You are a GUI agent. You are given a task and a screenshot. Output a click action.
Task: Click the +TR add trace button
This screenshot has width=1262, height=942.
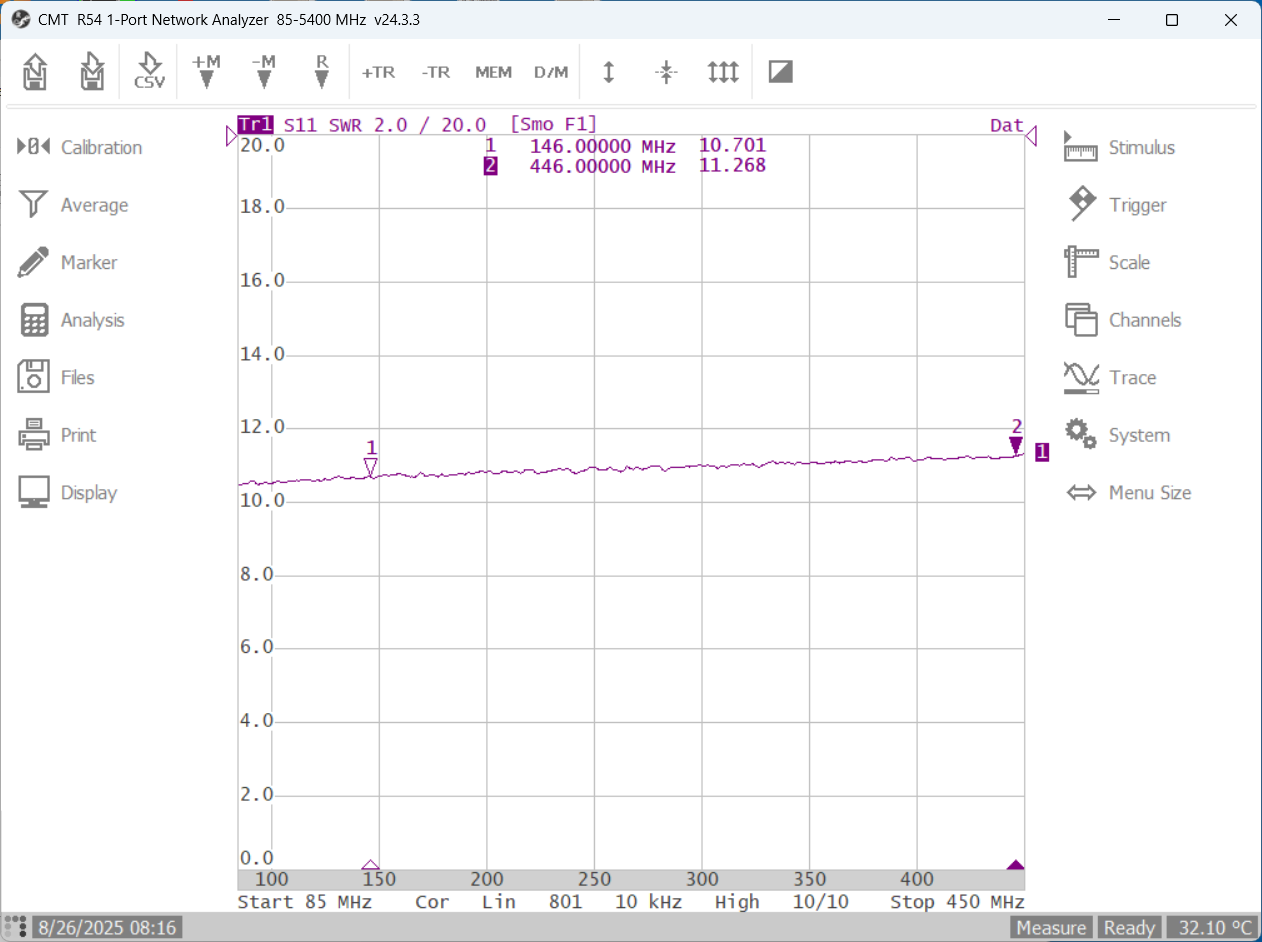(x=378, y=72)
